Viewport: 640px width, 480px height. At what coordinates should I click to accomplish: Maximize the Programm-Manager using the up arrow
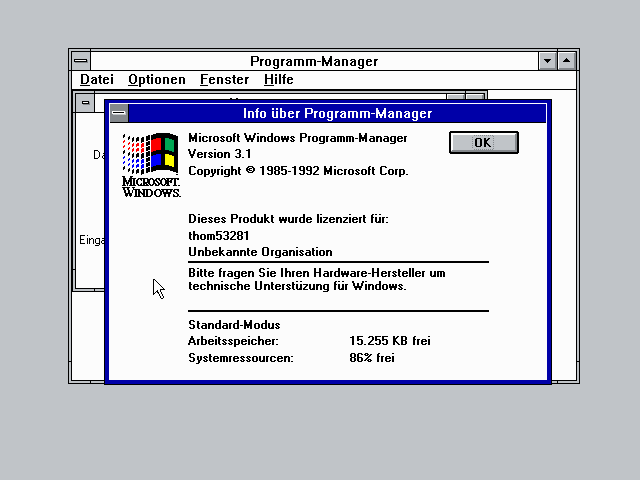tap(567, 61)
